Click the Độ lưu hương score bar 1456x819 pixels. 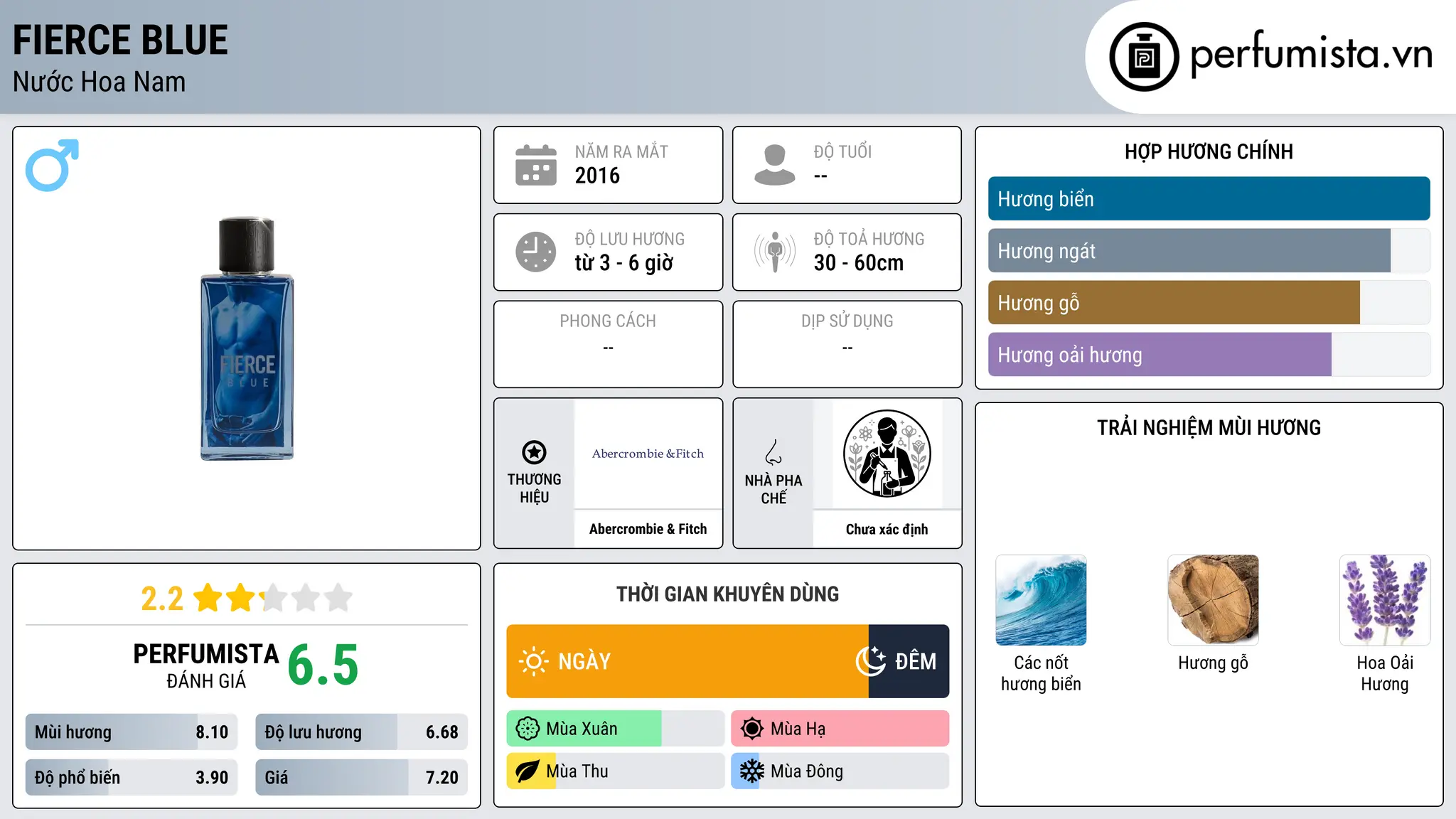coord(361,732)
